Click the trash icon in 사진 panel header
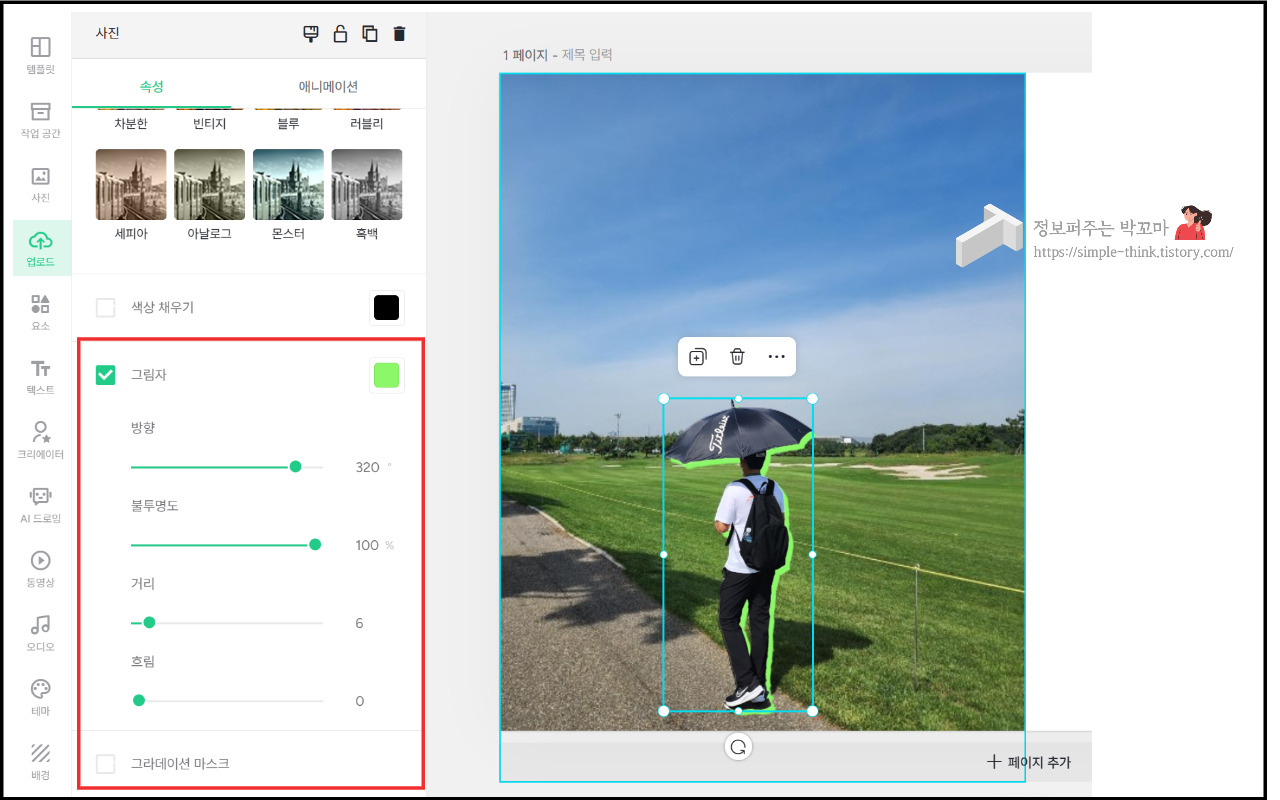Screen dimensions: 1280x800 (399, 34)
